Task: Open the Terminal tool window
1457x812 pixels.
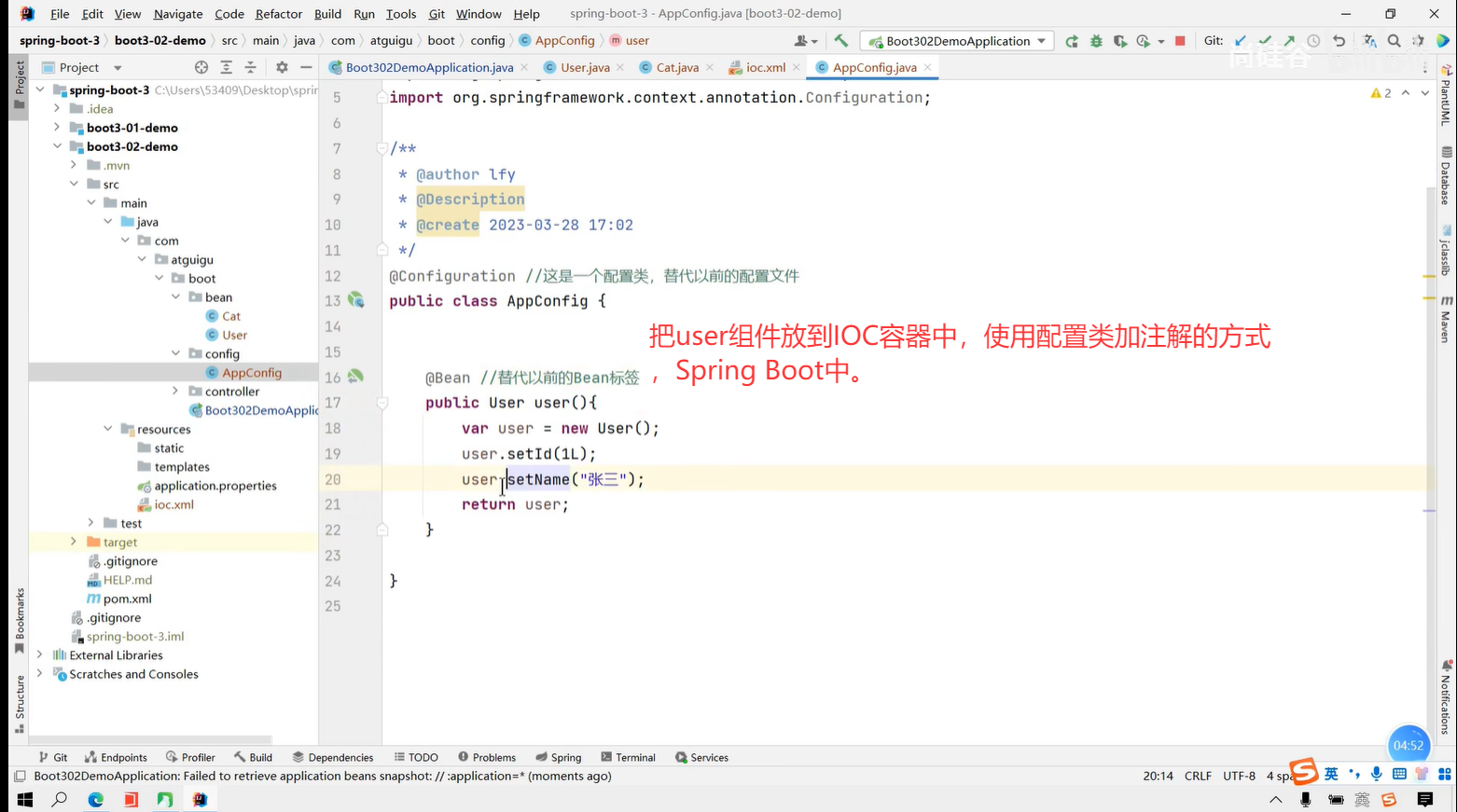Action: [628, 757]
